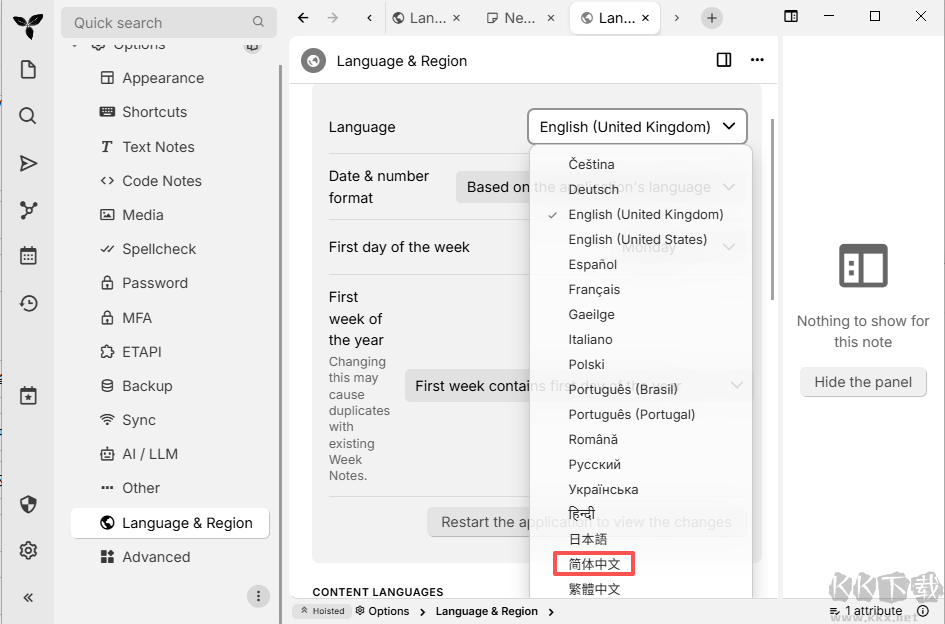Click the starred calendar bookmark icon
945x624 pixels.
(x=28, y=396)
